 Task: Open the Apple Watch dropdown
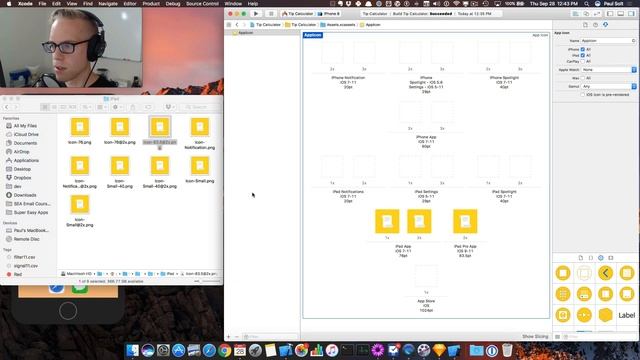point(609,70)
